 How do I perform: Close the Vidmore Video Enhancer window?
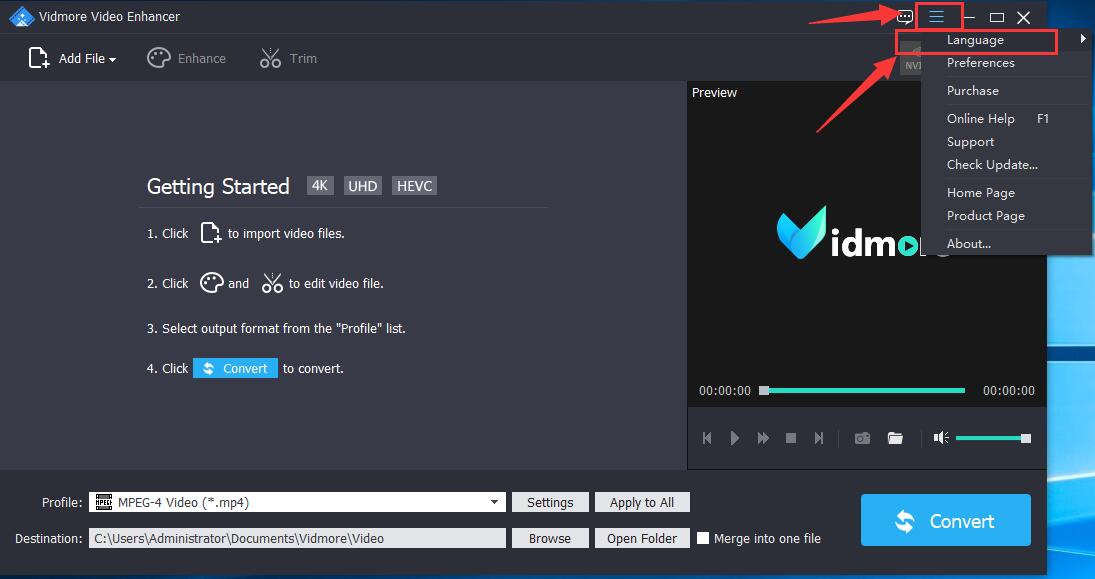point(1024,17)
